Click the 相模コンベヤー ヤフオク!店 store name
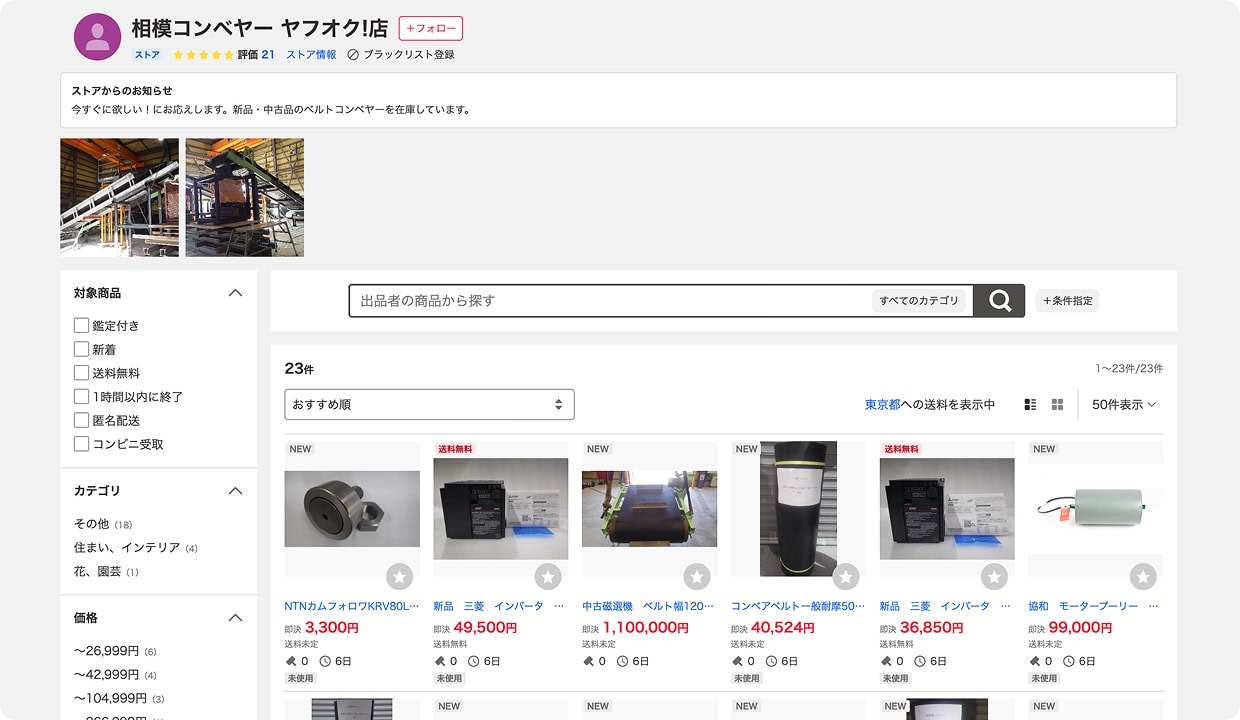The height and width of the screenshot is (720, 1240). tap(260, 28)
